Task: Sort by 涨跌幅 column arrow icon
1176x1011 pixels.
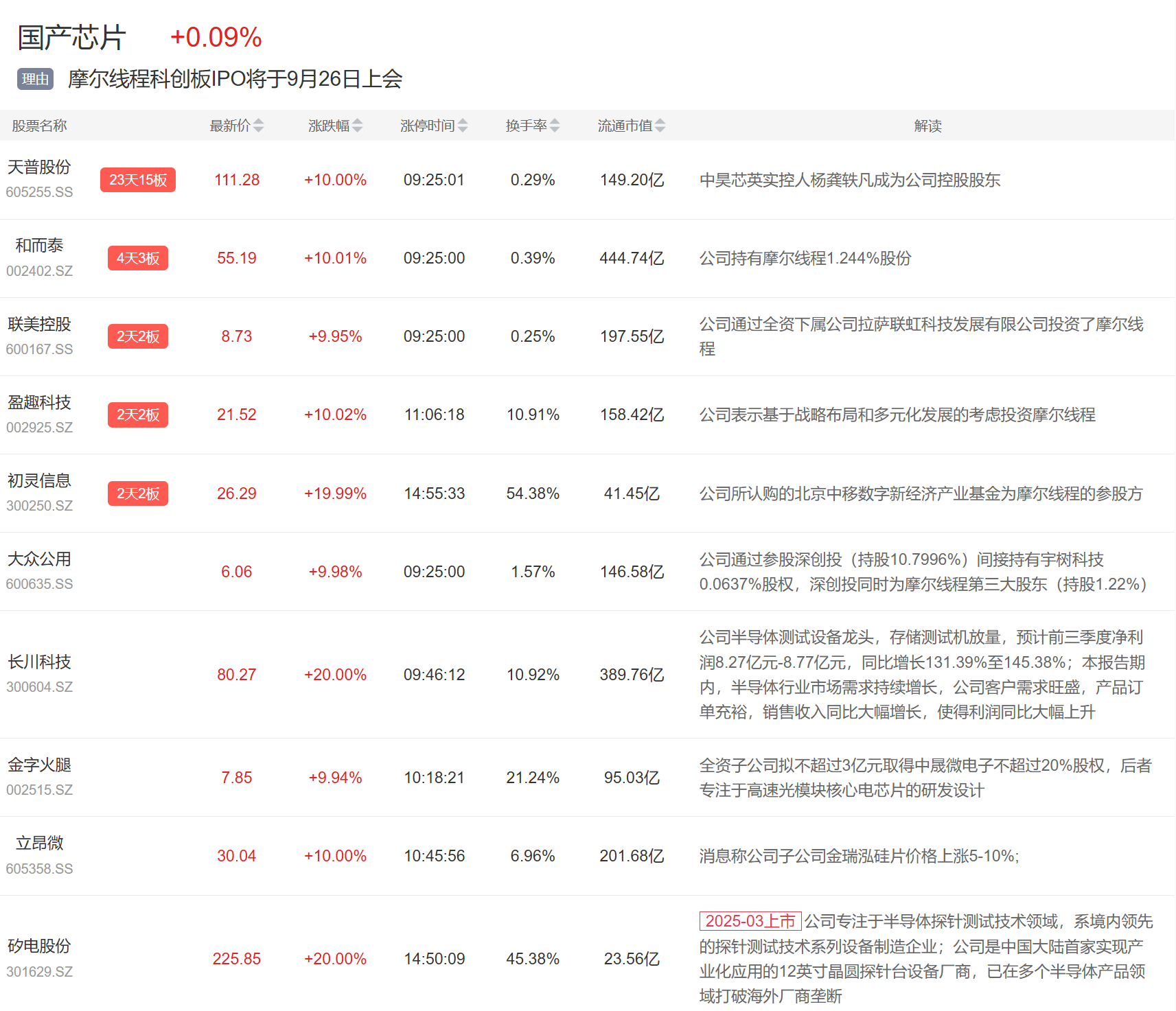Action: click(357, 126)
